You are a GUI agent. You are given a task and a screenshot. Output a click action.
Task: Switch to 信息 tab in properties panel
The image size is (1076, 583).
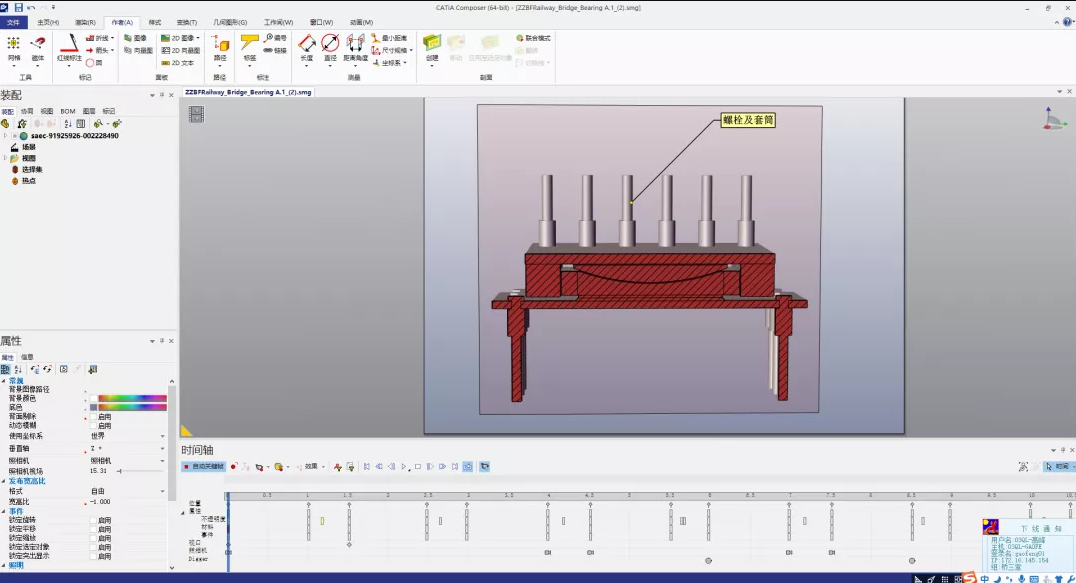tap(27, 357)
